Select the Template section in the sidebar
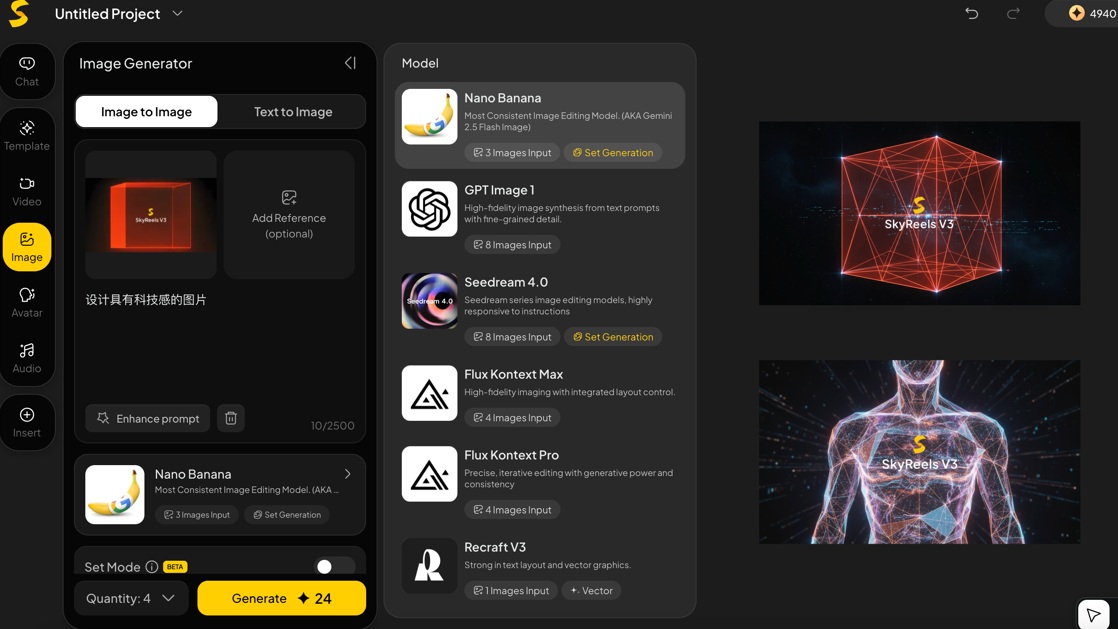The image size is (1118, 629). pos(27,135)
